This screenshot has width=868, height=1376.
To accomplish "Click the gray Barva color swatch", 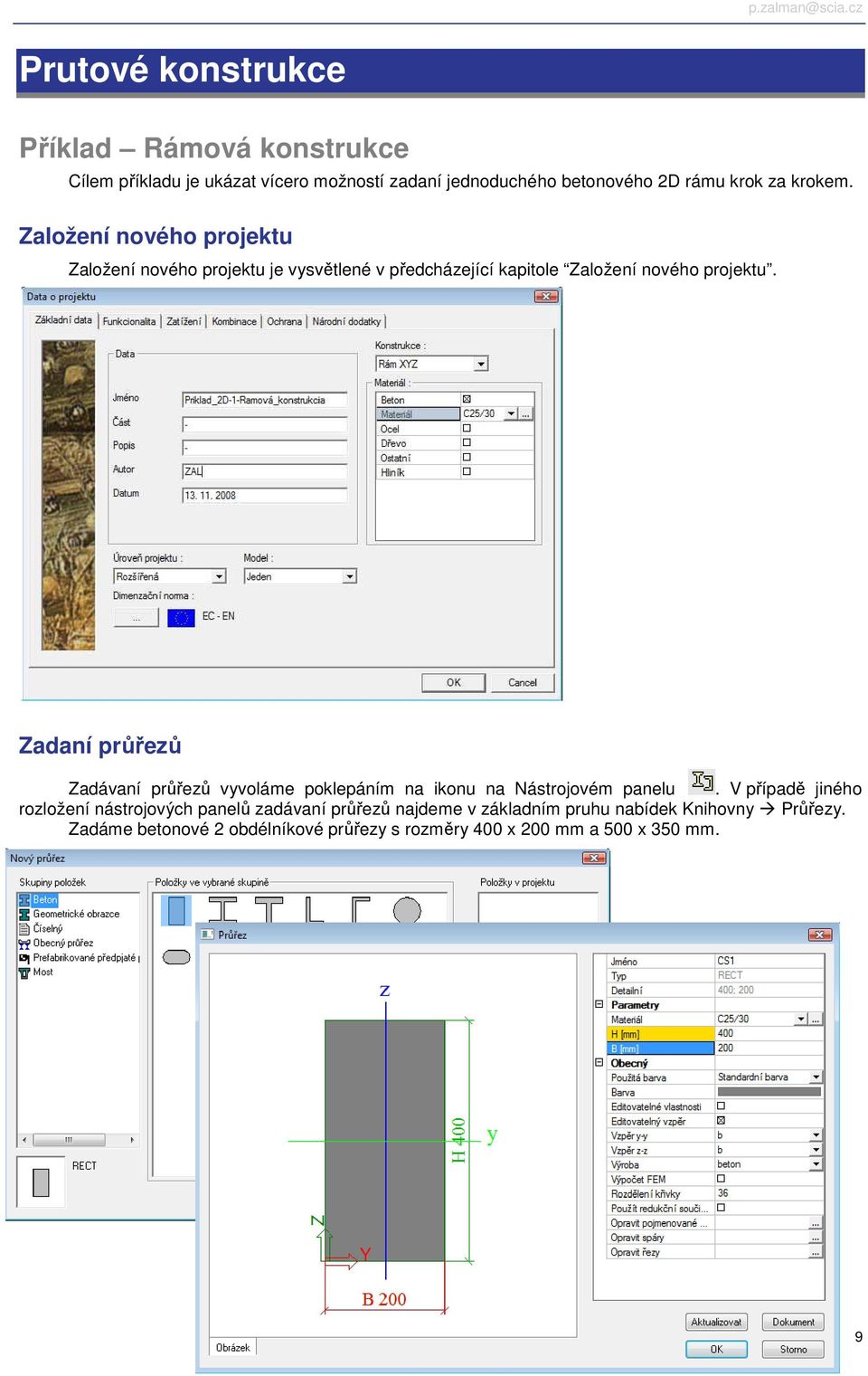I will pyautogui.click(x=769, y=1092).
